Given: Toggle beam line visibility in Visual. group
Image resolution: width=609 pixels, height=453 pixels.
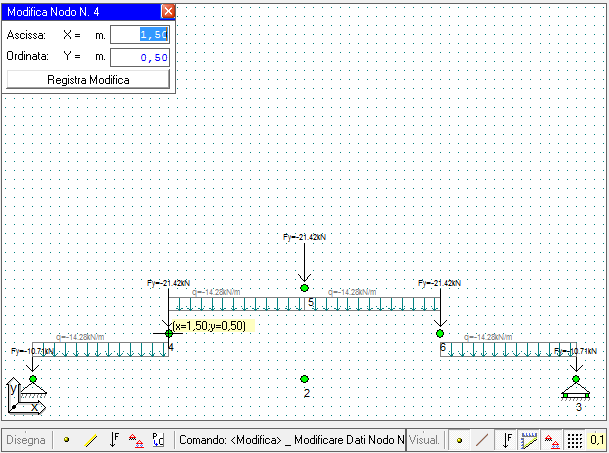Looking at the screenshot, I should (482, 440).
